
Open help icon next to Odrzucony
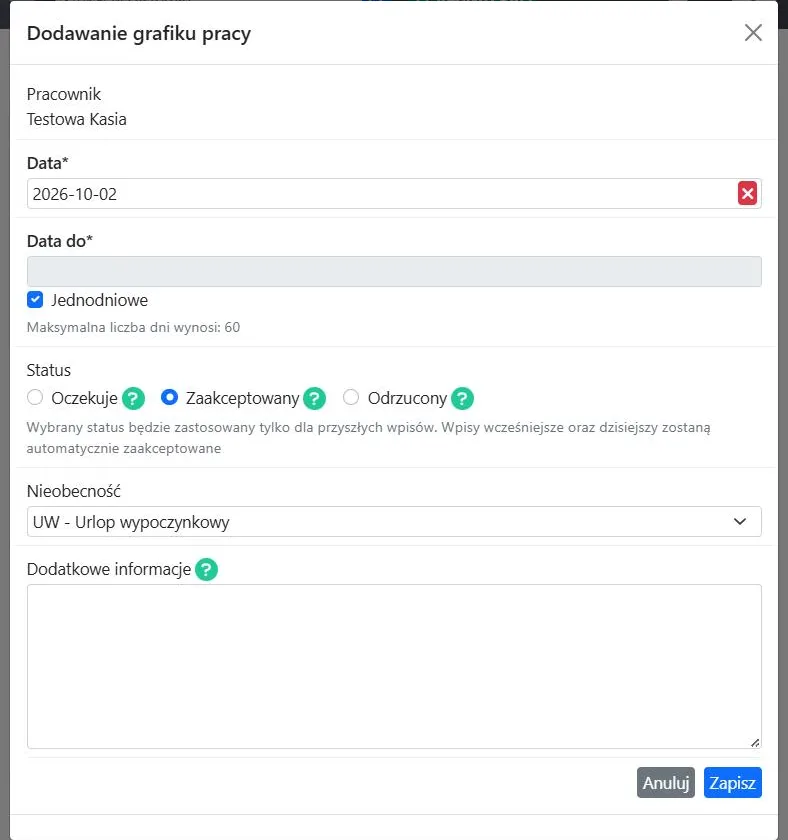462,399
